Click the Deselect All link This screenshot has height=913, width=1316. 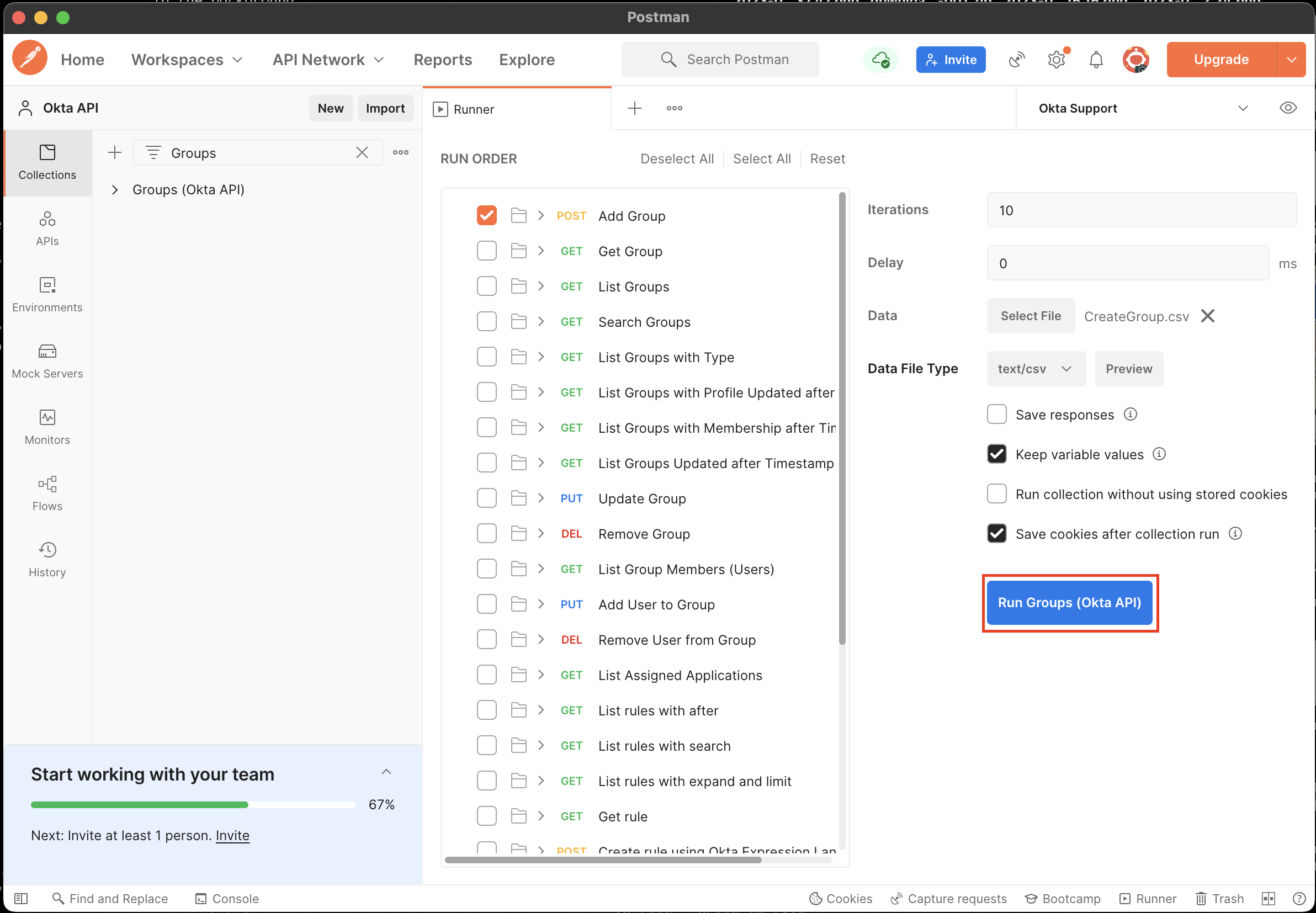pos(677,158)
